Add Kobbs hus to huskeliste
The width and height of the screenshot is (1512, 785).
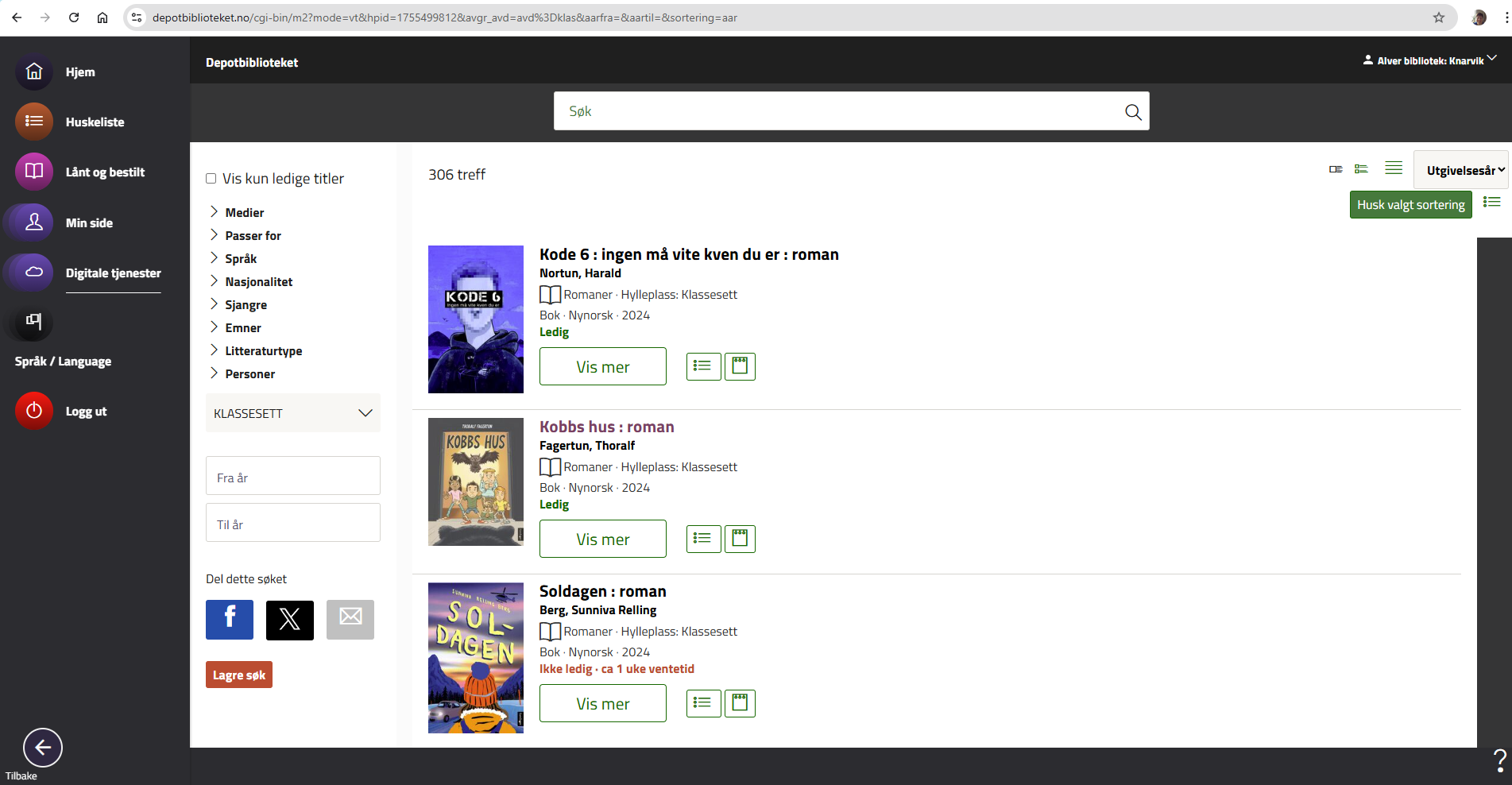pyautogui.click(x=703, y=539)
